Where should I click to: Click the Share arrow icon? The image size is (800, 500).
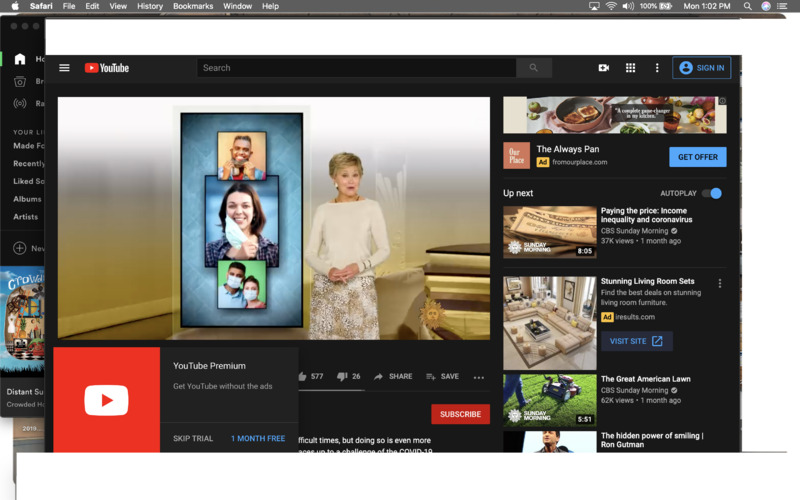coord(379,377)
